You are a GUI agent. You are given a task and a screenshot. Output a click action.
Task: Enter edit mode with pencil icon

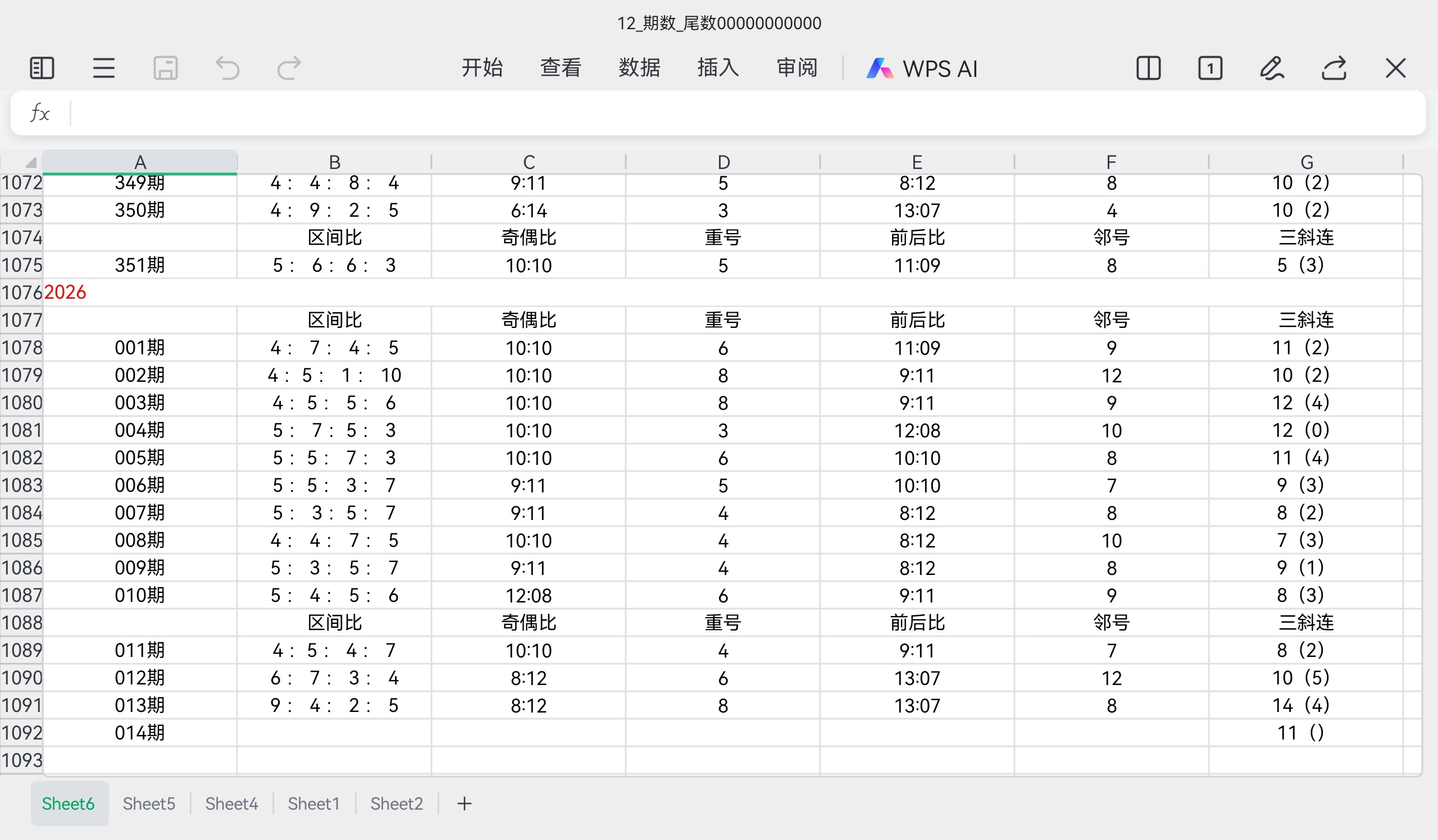coord(1272,69)
